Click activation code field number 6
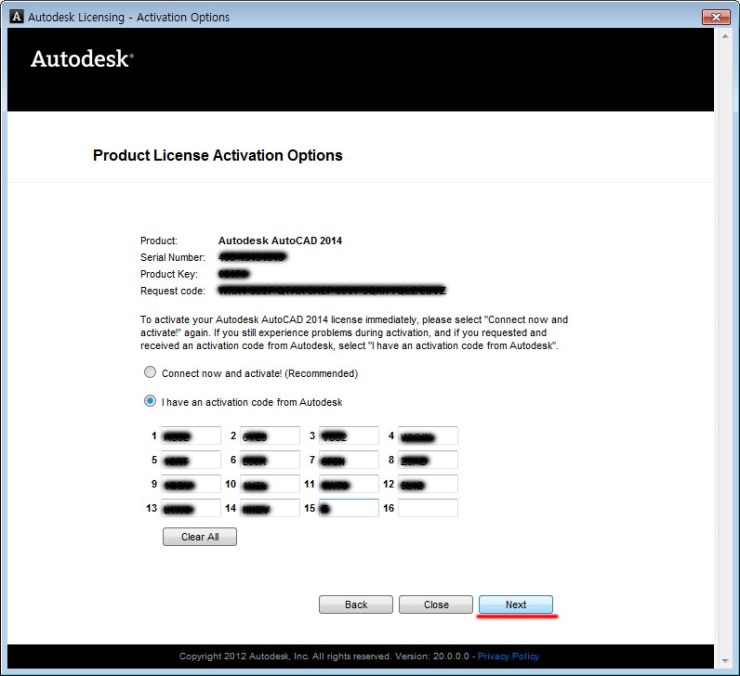This screenshot has height=676, width=740. pyautogui.click(x=269, y=460)
